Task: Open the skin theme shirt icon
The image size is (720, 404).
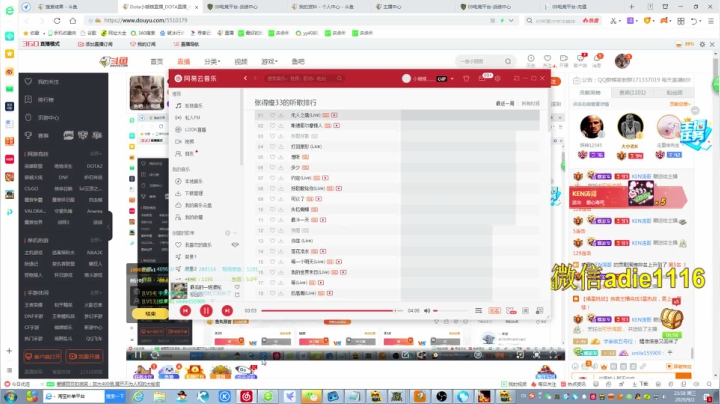Action: (x=466, y=79)
